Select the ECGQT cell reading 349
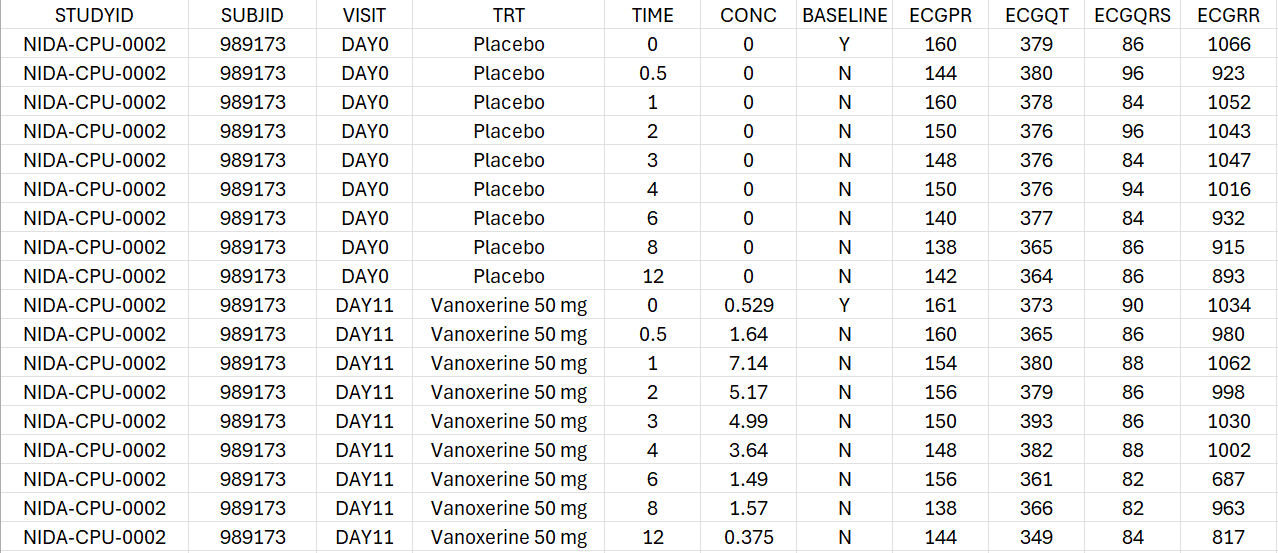 [1036, 537]
